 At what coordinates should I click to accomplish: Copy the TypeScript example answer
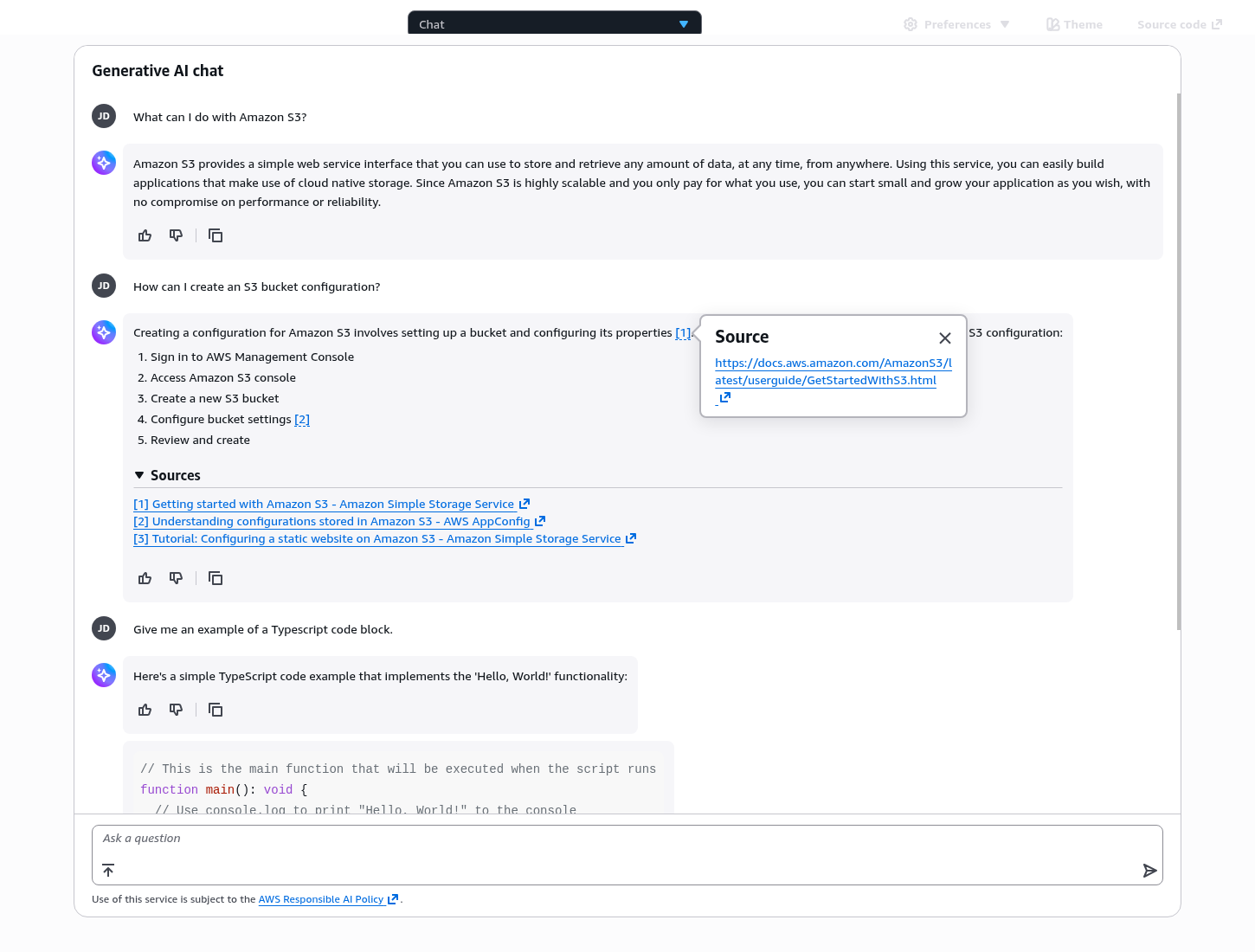pos(216,710)
